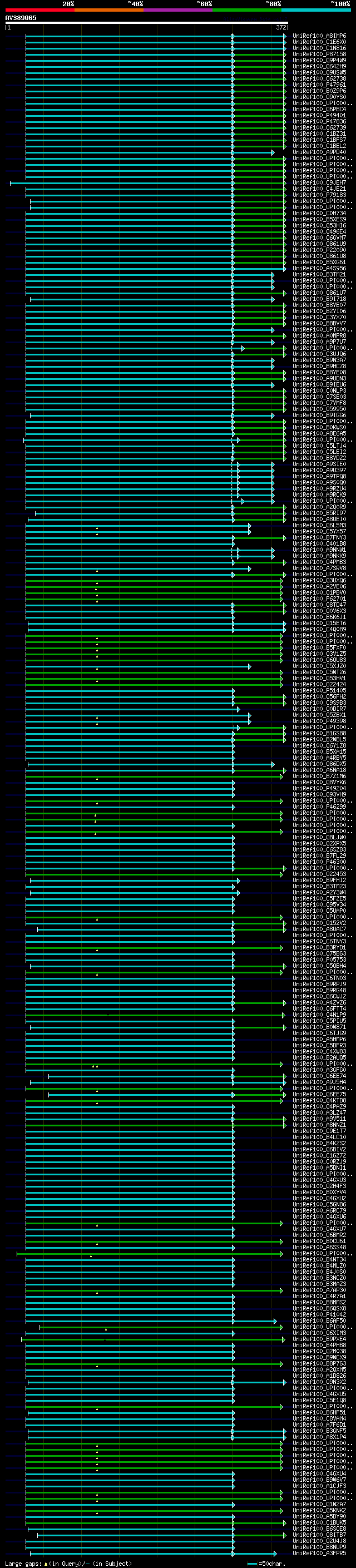The height and width of the screenshot is (1568, 356).
Task: Click the =50char. scale legend
Action: click(265, 1563)
